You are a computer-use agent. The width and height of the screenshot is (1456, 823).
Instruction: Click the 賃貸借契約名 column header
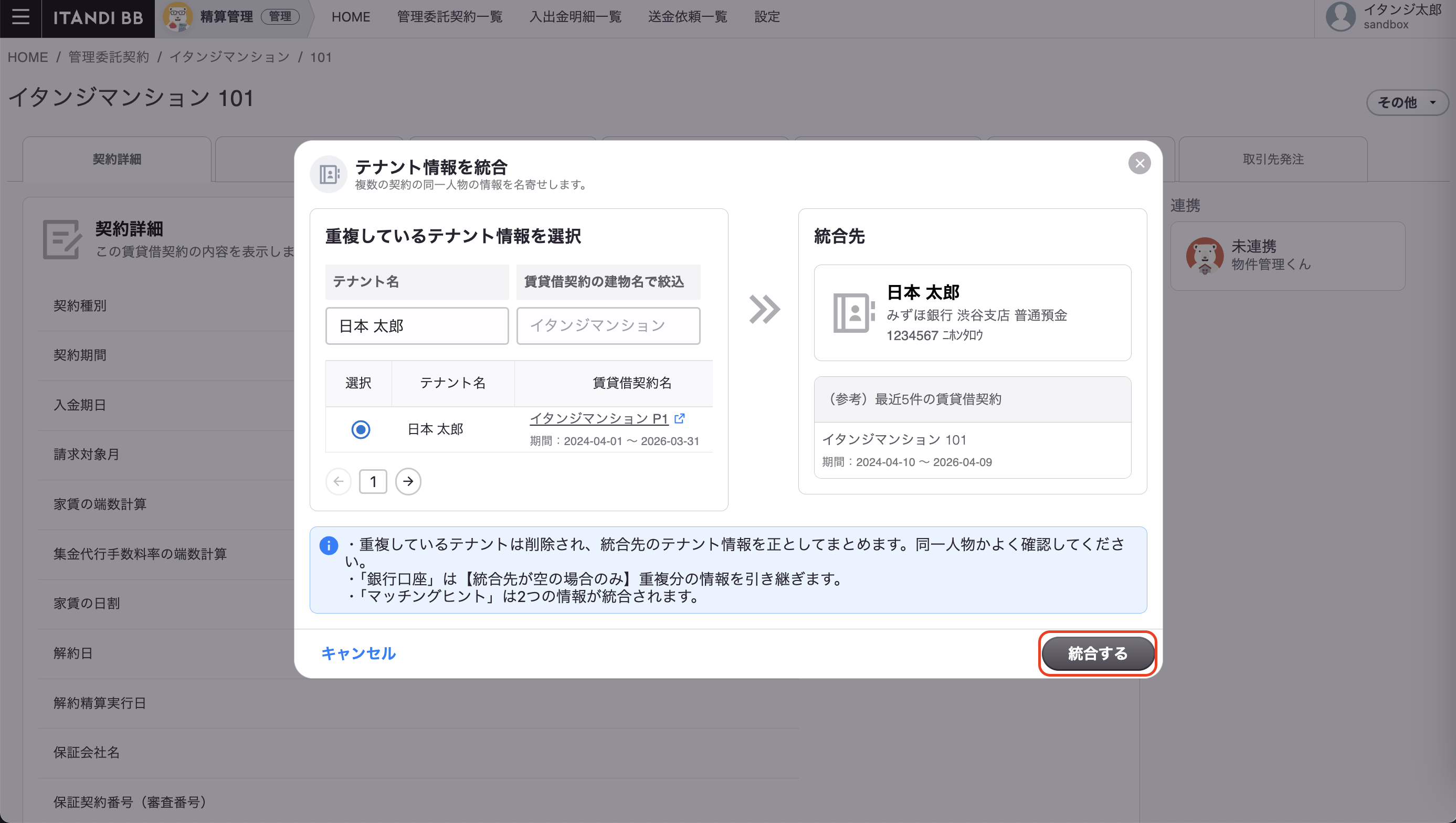[632, 383]
